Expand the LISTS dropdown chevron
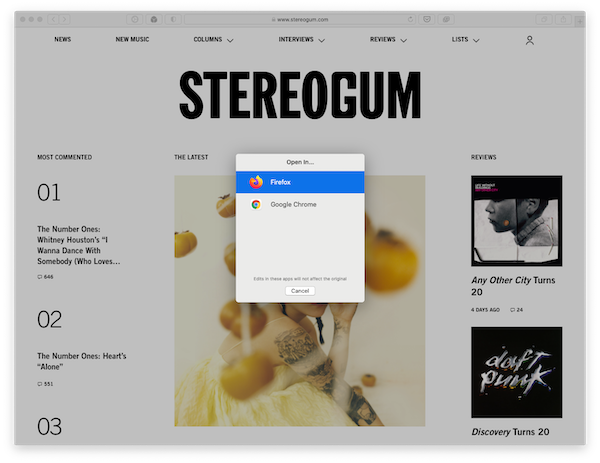Viewport: 600px width, 463px height. 476,40
